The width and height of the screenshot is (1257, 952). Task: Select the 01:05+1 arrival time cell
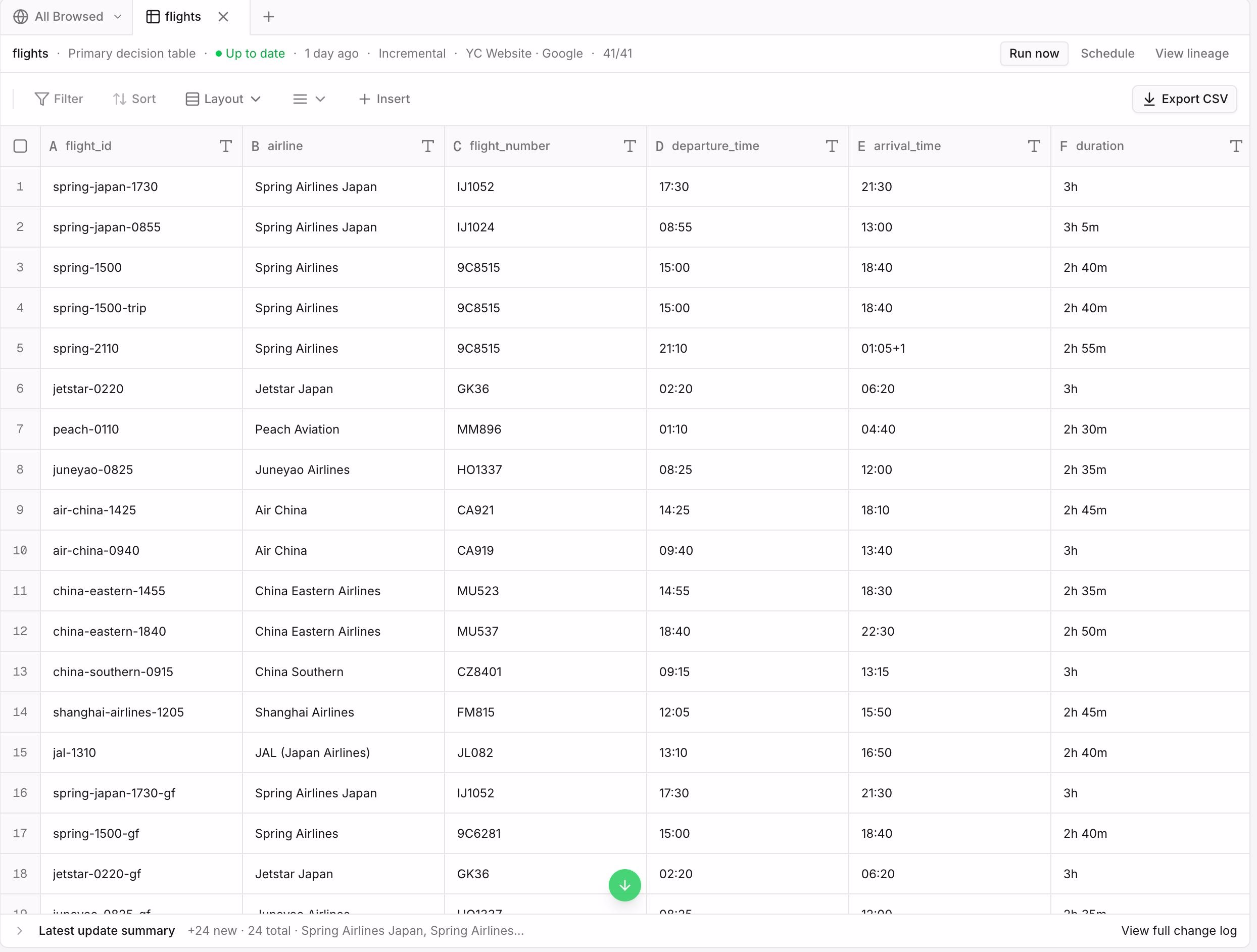[950, 348]
